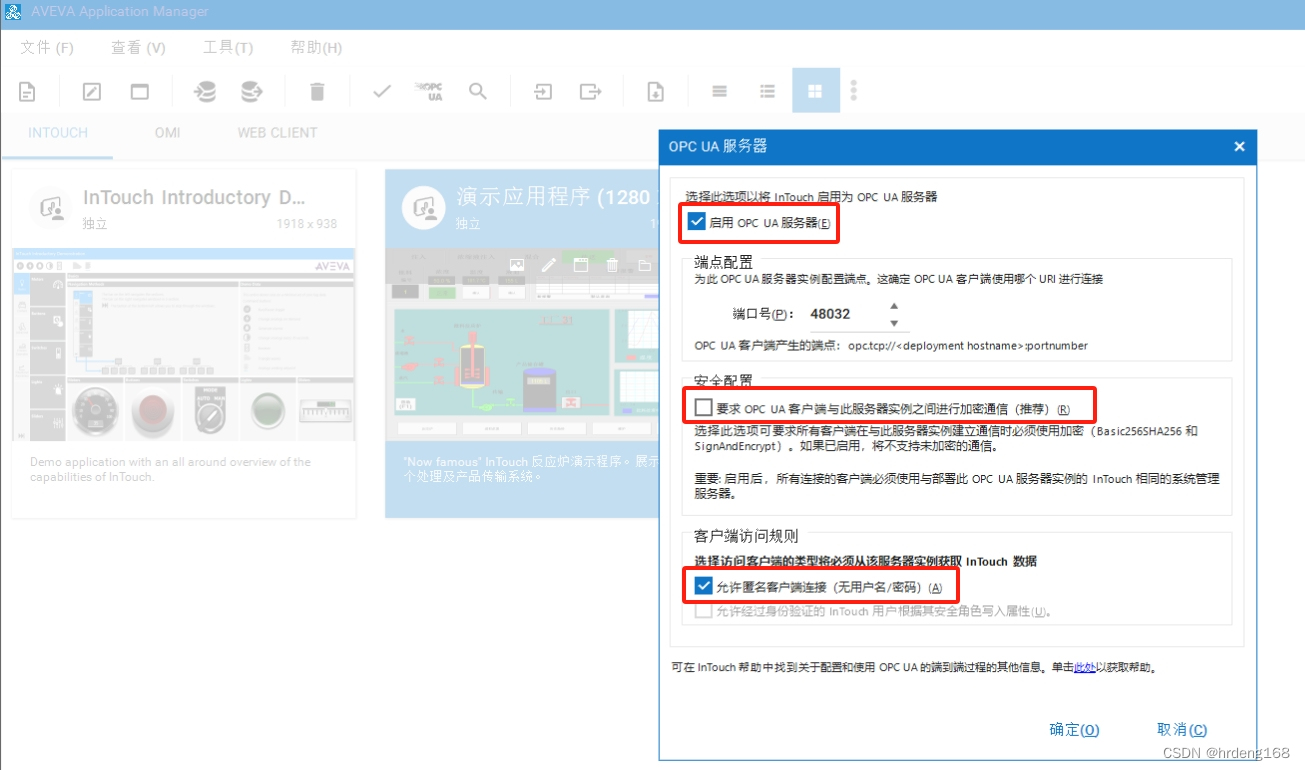Open the OPC UA toolbar icon
The image size is (1305, 770).
(x=429, y=92)
